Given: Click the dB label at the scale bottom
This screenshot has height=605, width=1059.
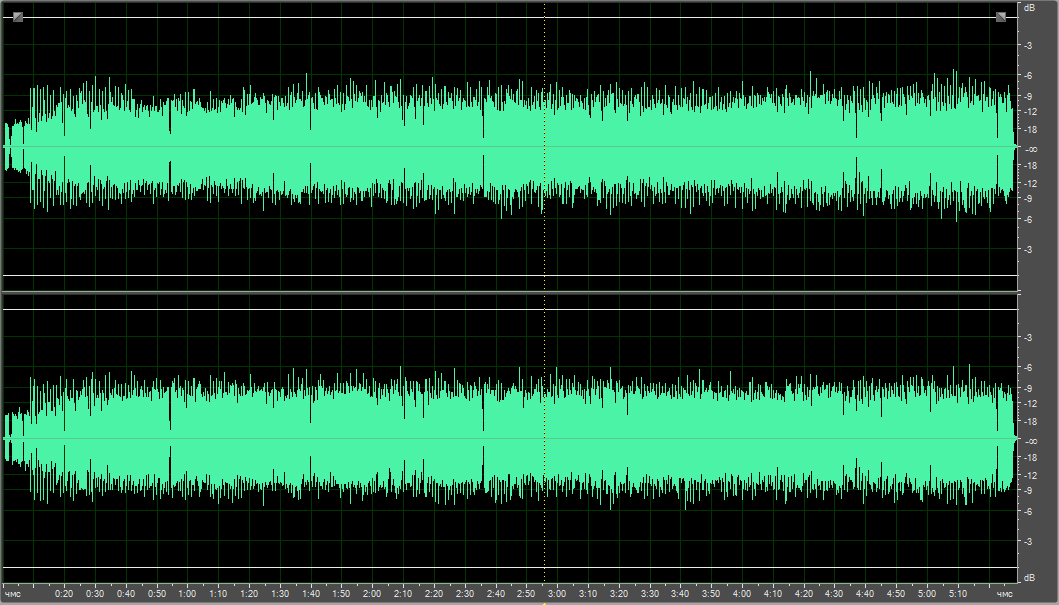Looking at the screenshot, I should click(x=1029, y=577).
